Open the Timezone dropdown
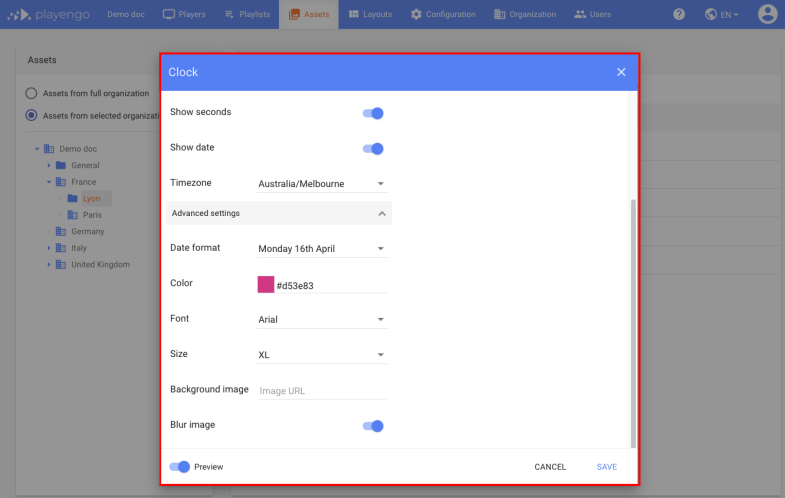 tap(322, 184)
